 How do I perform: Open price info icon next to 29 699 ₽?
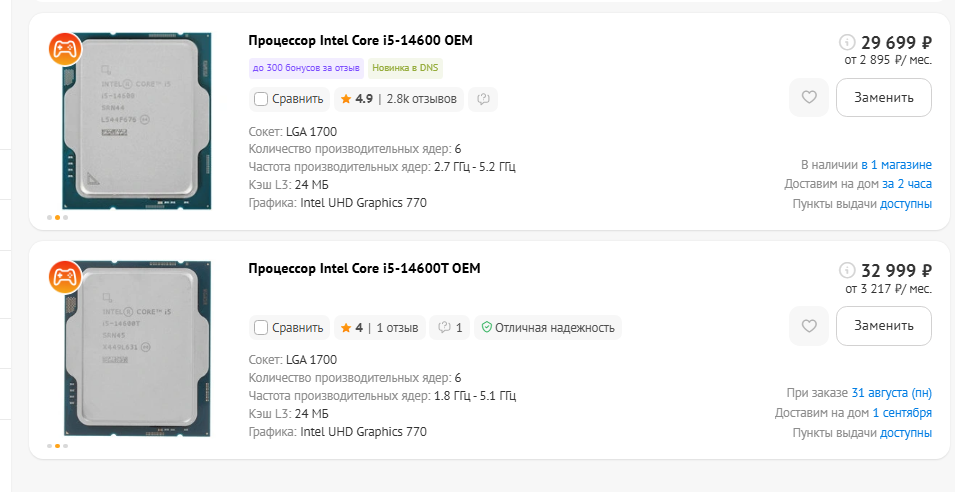coord(847,42)
